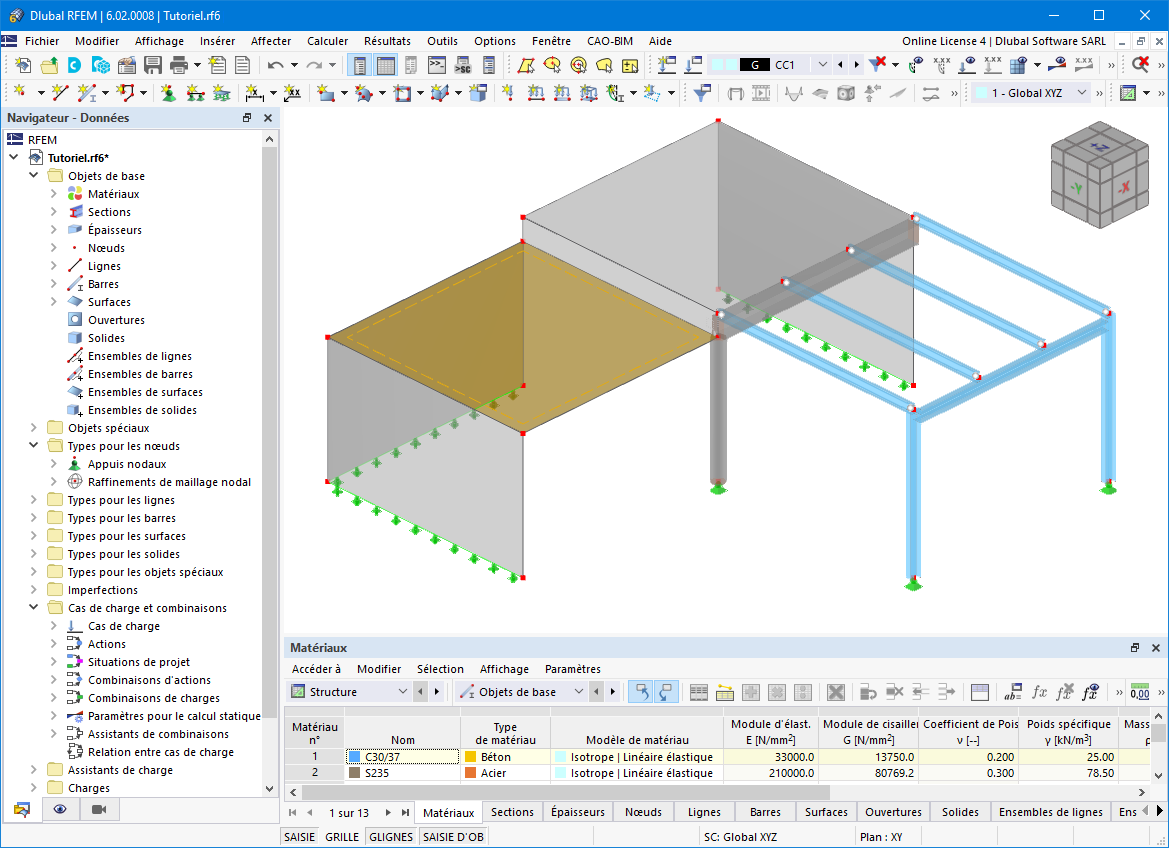This screenshot has width=1169, height=848.
Task: Click the Enregistrer (save) icon
Action: [x=151, y=64]
